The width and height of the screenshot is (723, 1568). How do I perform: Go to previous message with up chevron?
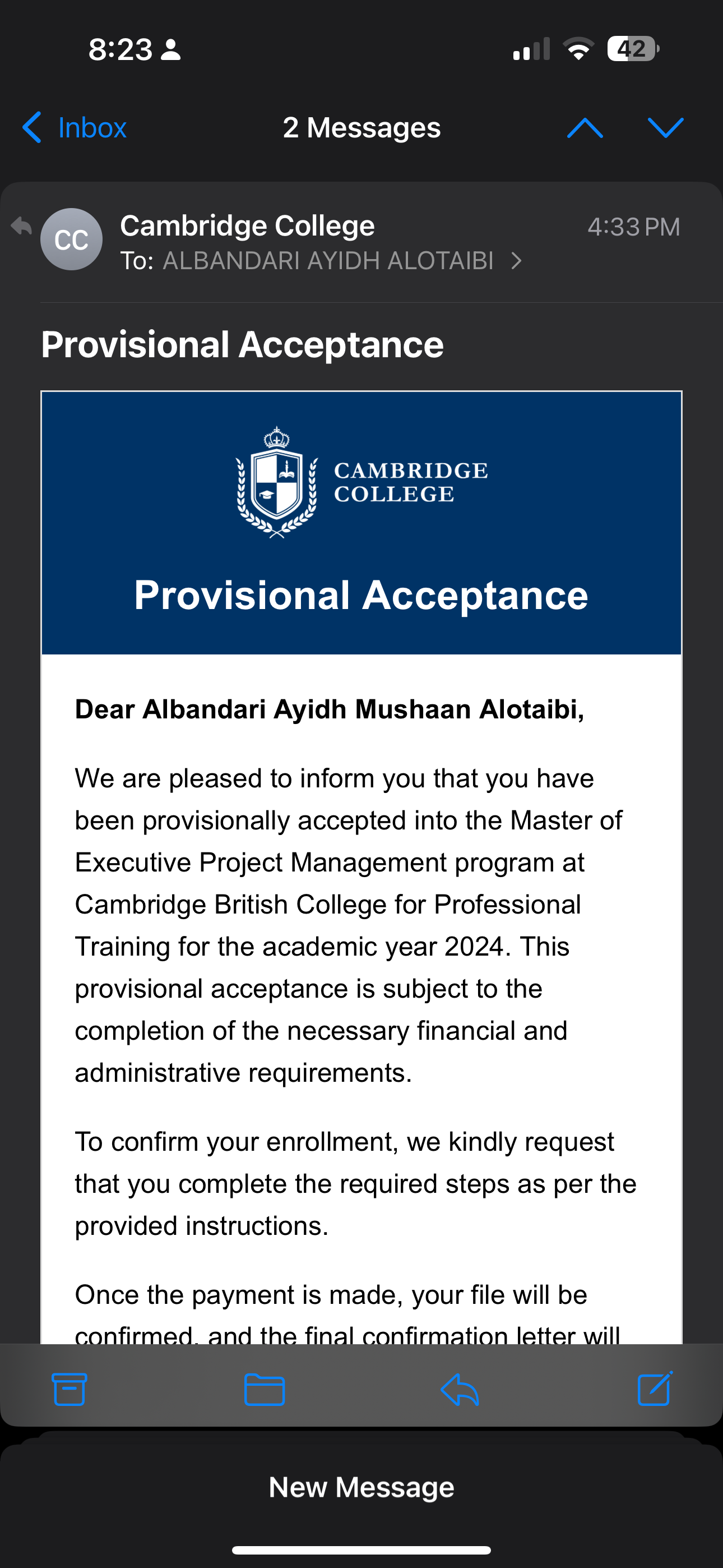click(584, 127)
